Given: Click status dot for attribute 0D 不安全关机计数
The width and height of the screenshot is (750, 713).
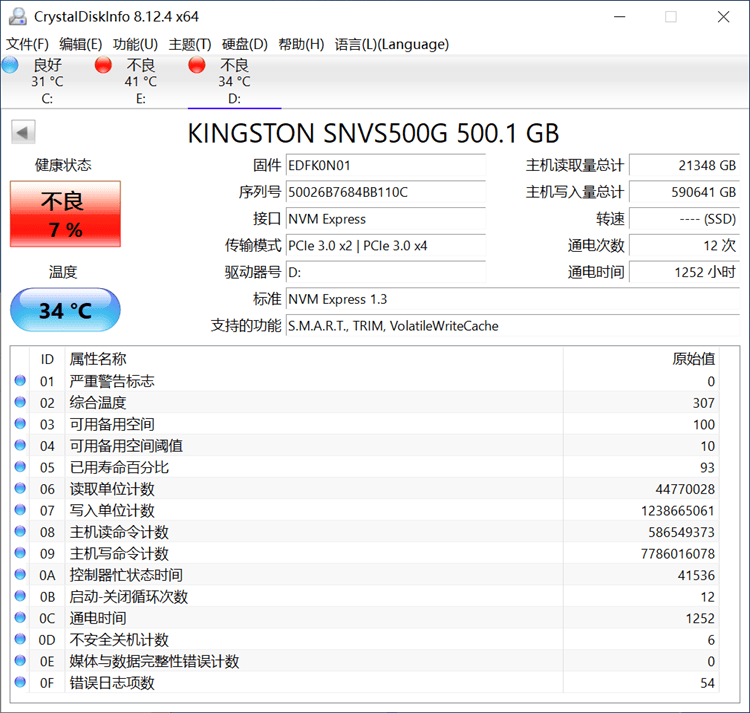Looking at the screenshot, I should click(x=20, y=639).
